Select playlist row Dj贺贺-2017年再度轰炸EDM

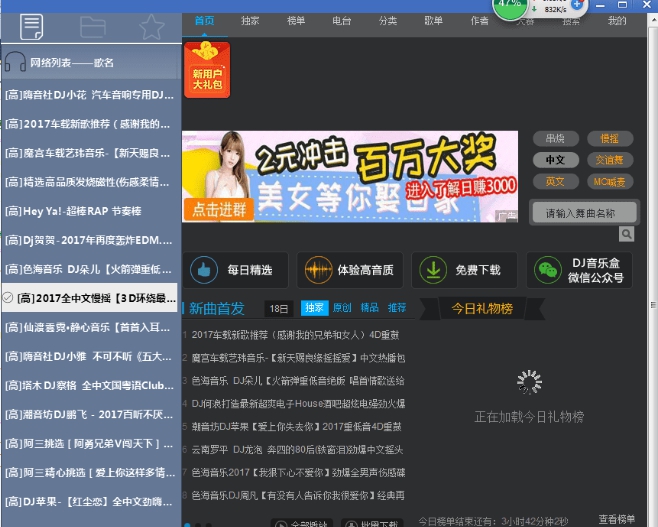pos(91,240)
